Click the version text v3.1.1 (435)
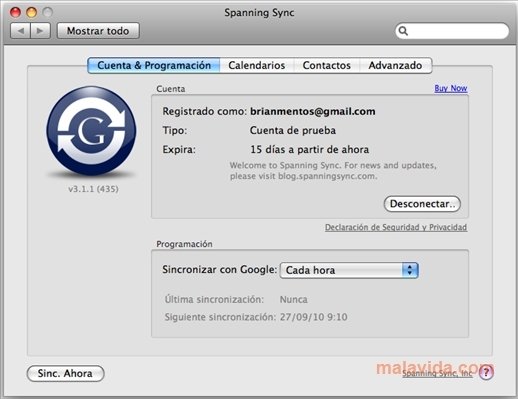Screen dimensions: 518x399 pyautogui.click(x=93, y=189)
